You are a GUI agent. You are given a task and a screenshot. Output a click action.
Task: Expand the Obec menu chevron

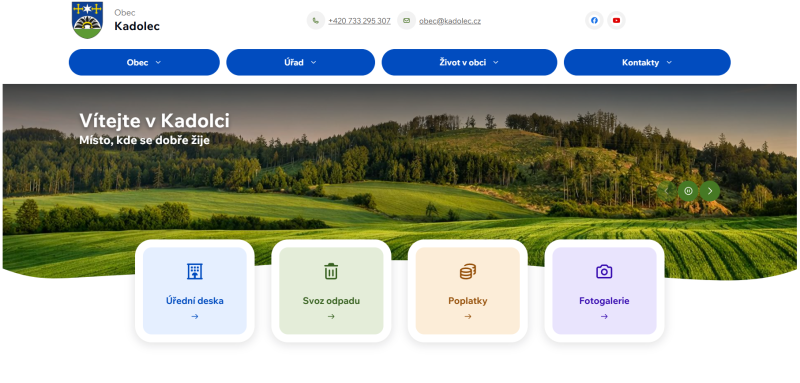click(158, 62)
